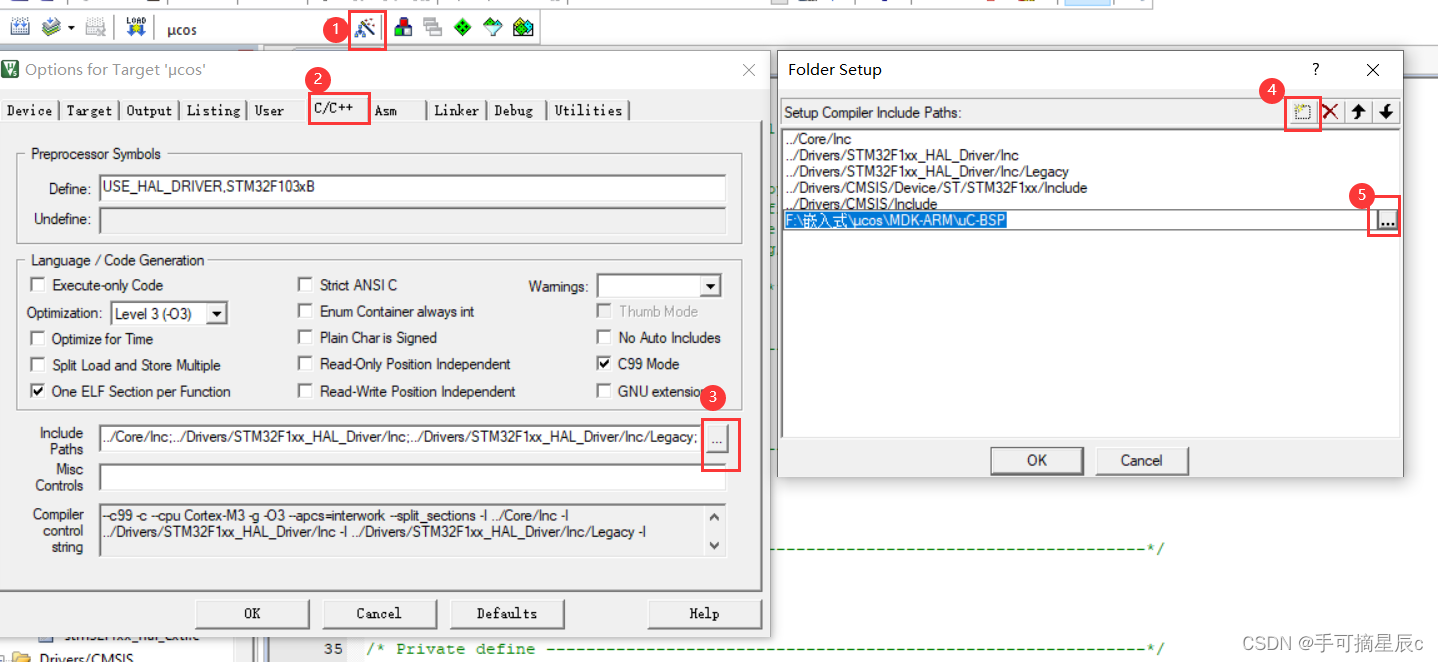
Task: Enable Execute-only Code checkbox
Action: (x=39, y=285)
